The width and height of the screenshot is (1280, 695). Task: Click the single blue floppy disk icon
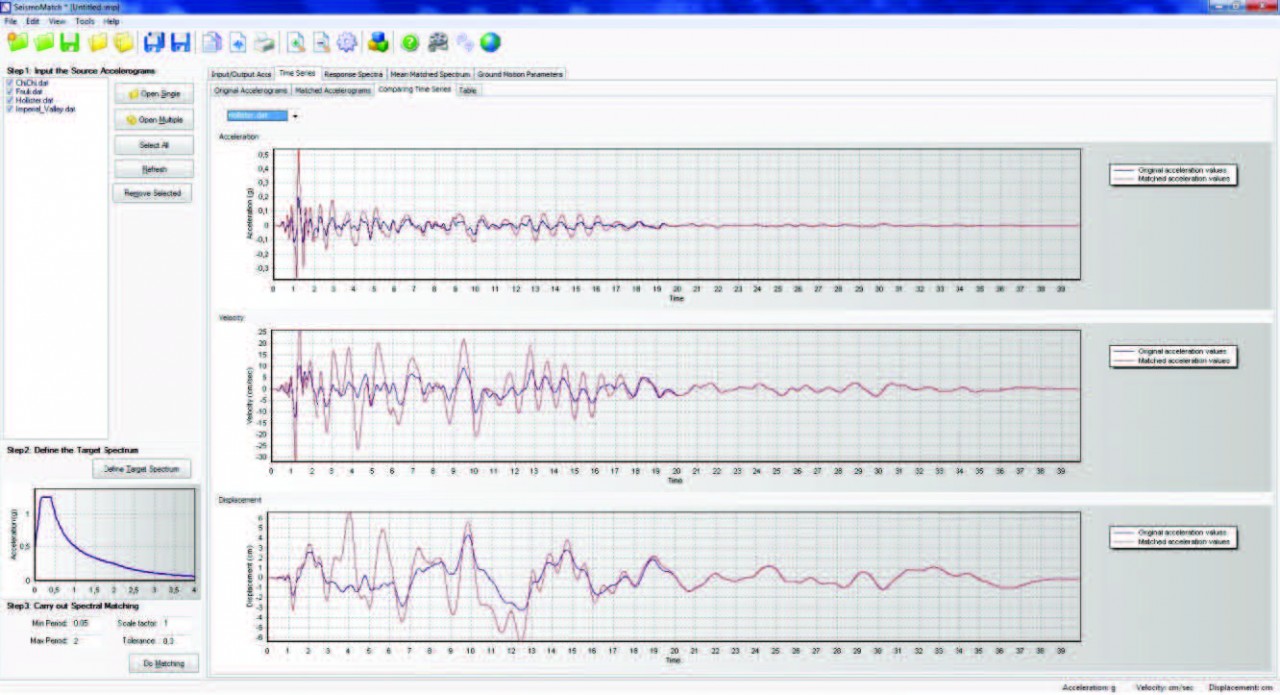(180, 43)
